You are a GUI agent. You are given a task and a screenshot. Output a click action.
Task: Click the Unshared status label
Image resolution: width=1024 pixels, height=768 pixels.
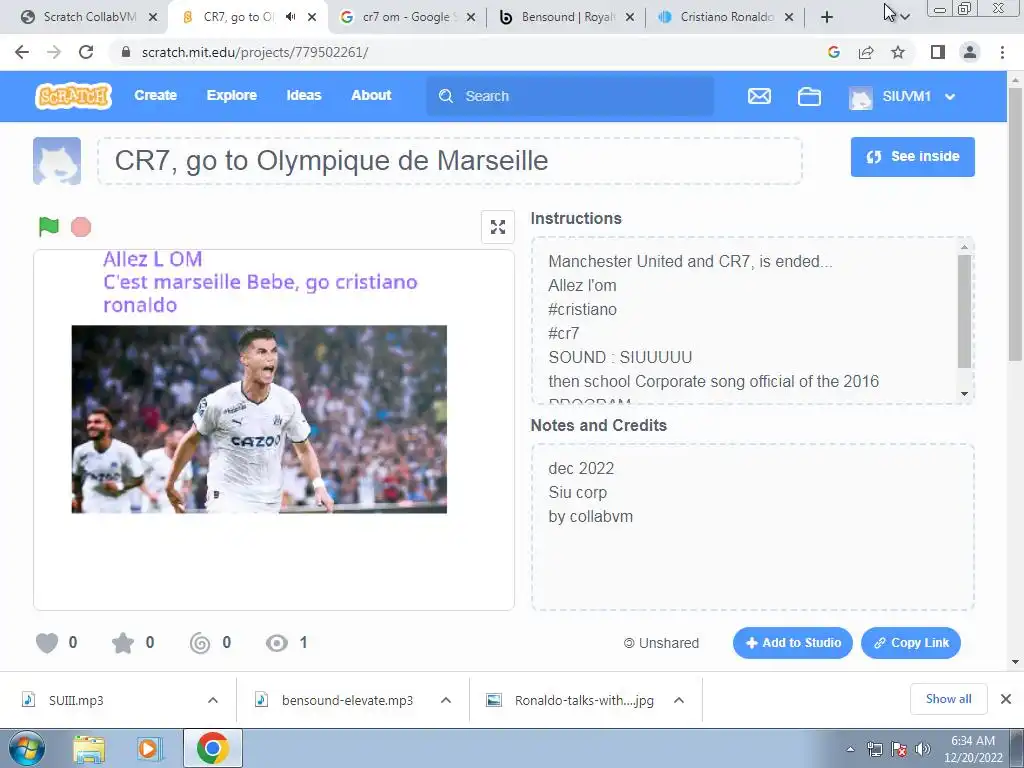(x=661, y=643)
